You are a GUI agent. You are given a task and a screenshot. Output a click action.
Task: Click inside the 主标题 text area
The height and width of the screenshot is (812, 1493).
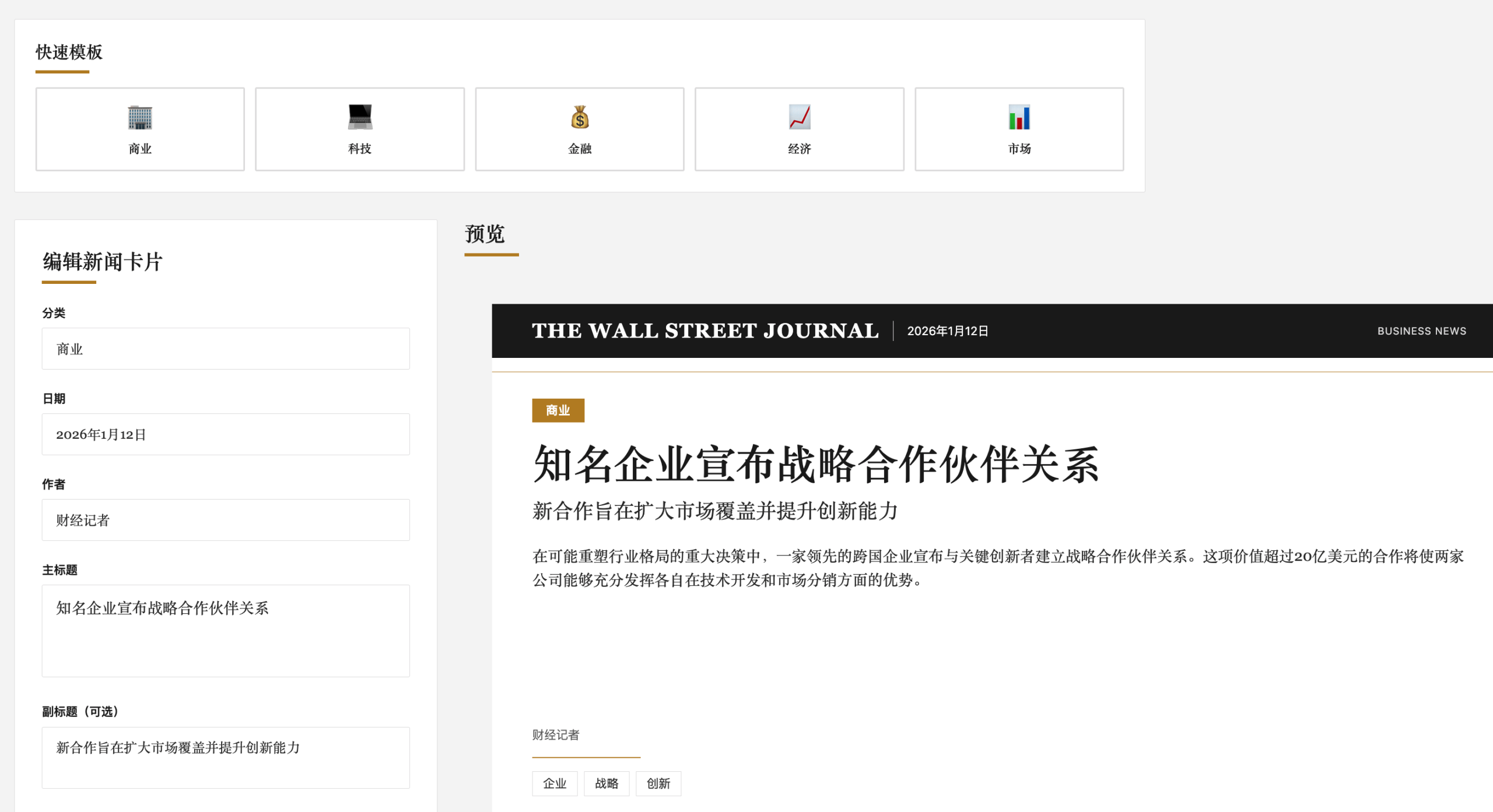point(226,631)
